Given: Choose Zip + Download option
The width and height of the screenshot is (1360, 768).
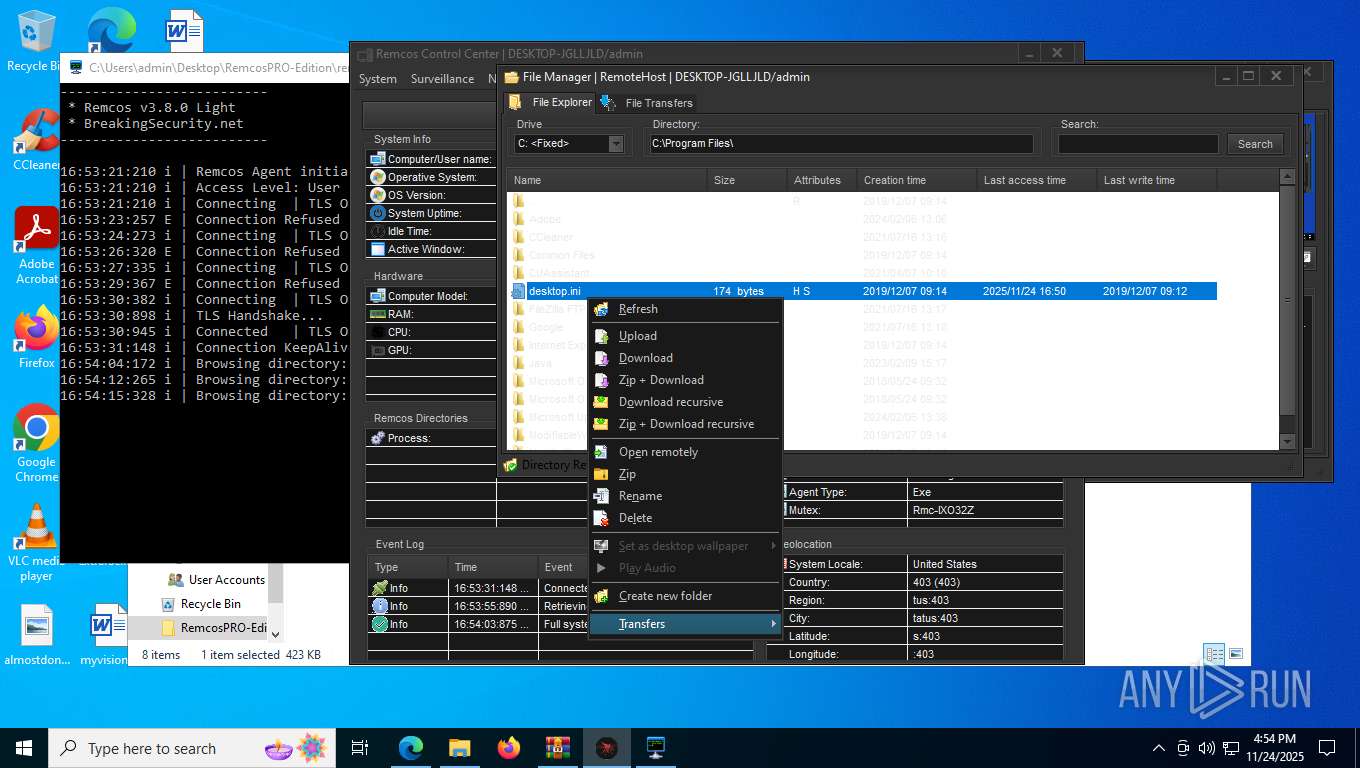Looking at the screenshot, I should [661, 380].
